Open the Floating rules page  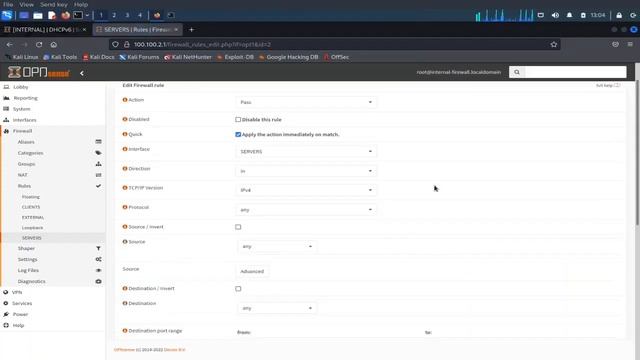coord(31,197)
